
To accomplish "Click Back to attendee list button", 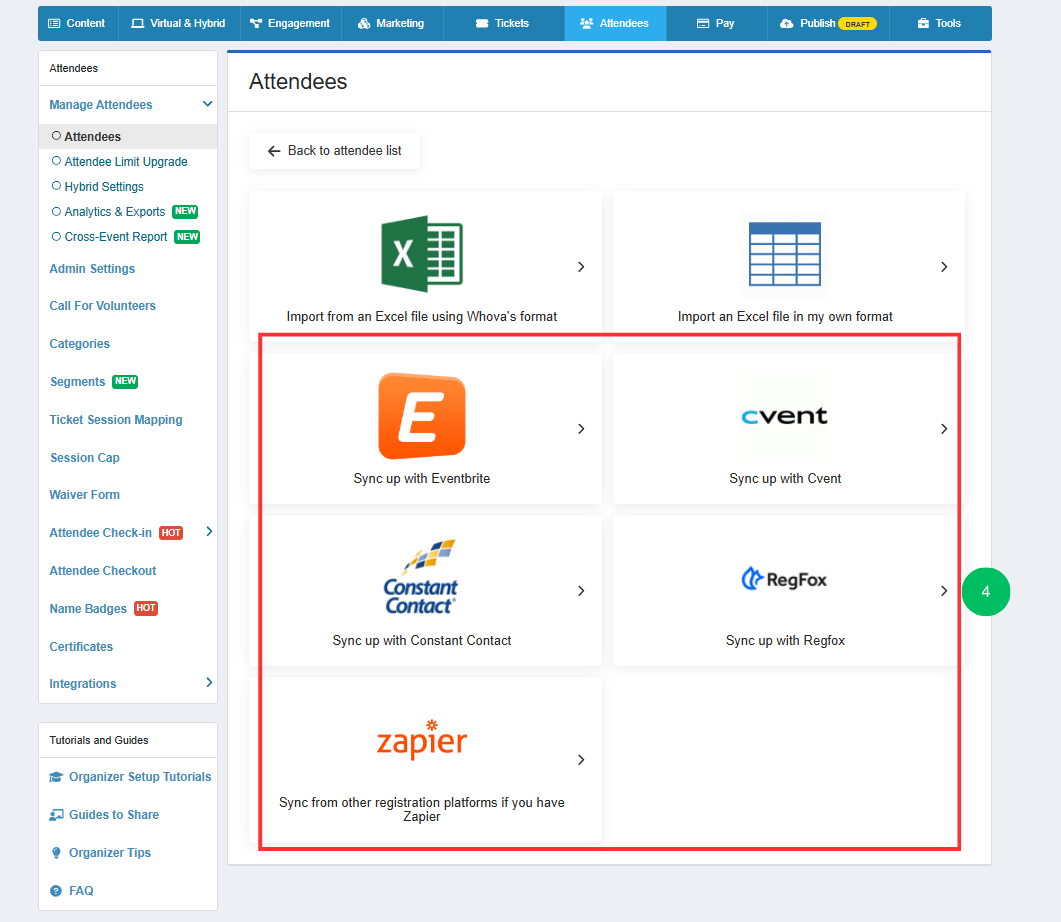I will (x=334, y=151).
